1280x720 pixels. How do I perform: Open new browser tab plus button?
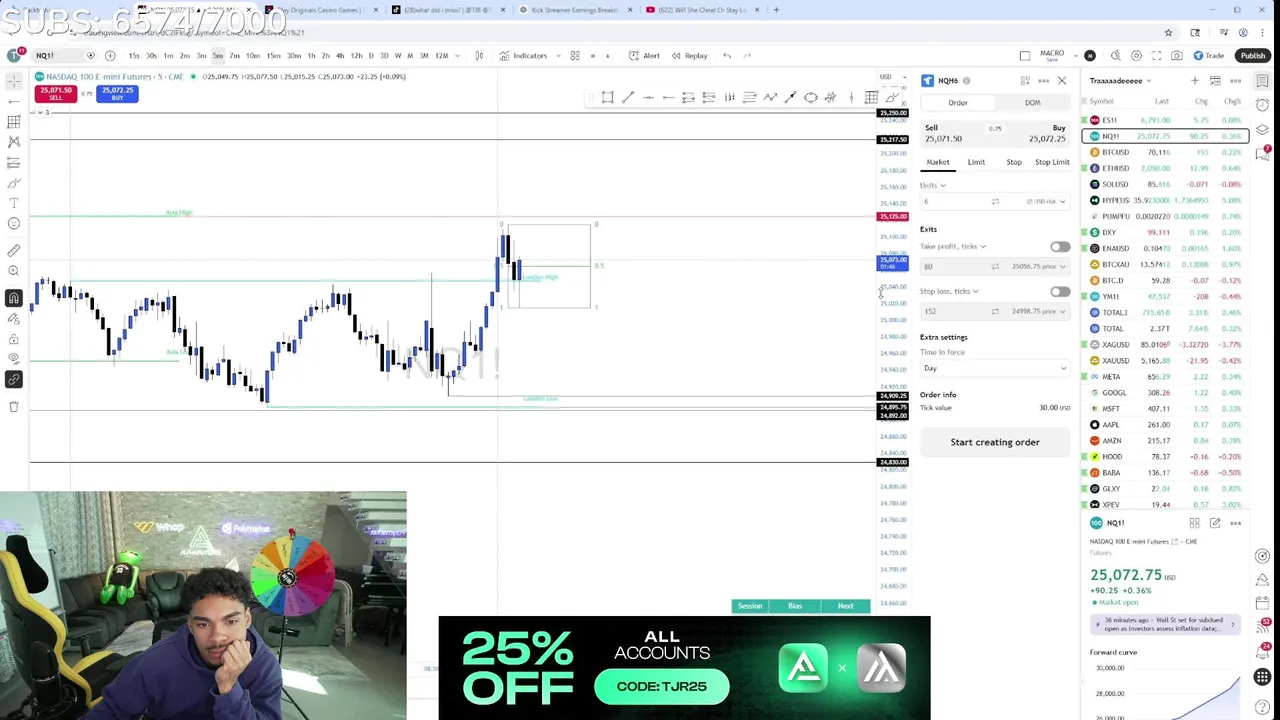[776, 10]
